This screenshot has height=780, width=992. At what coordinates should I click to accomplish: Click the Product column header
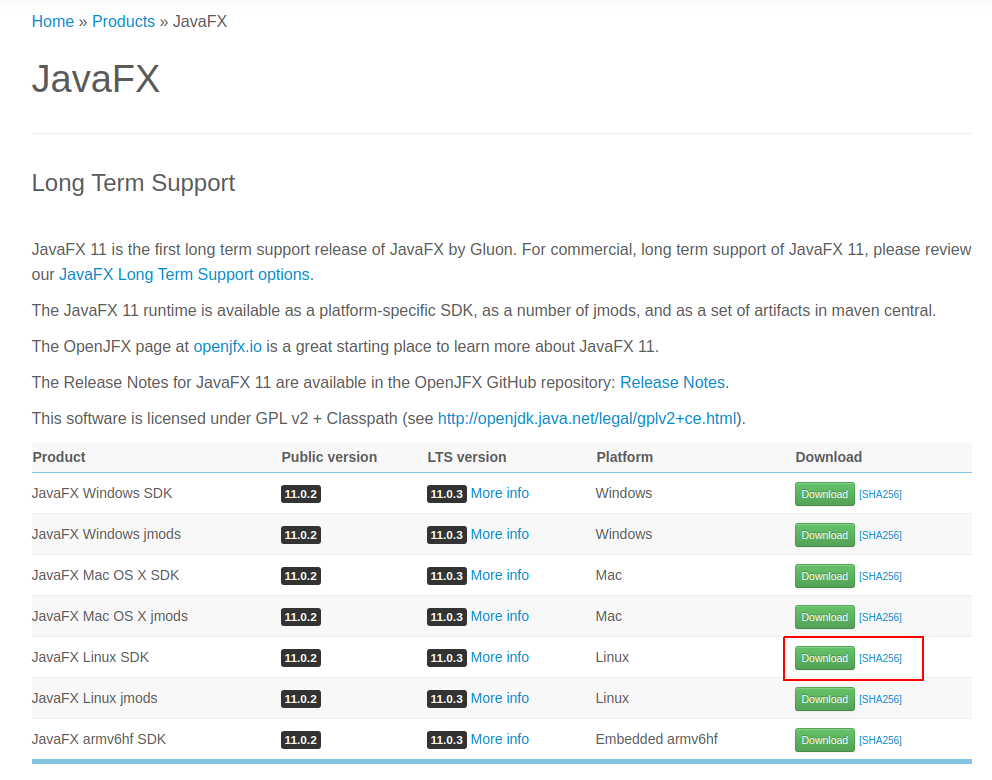pos(59,457)
